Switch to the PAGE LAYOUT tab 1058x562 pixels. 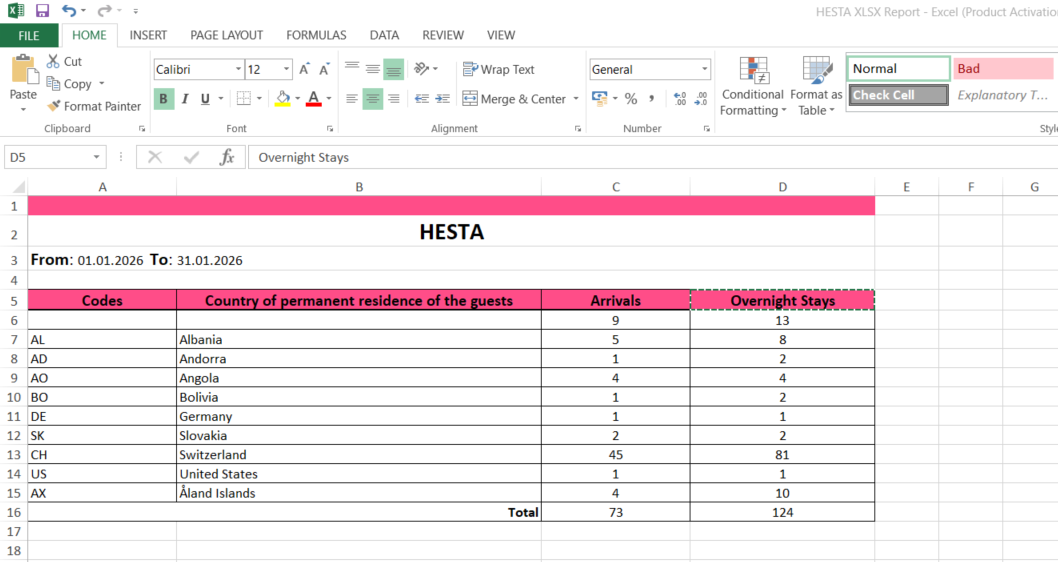click(x=226, y=35)
